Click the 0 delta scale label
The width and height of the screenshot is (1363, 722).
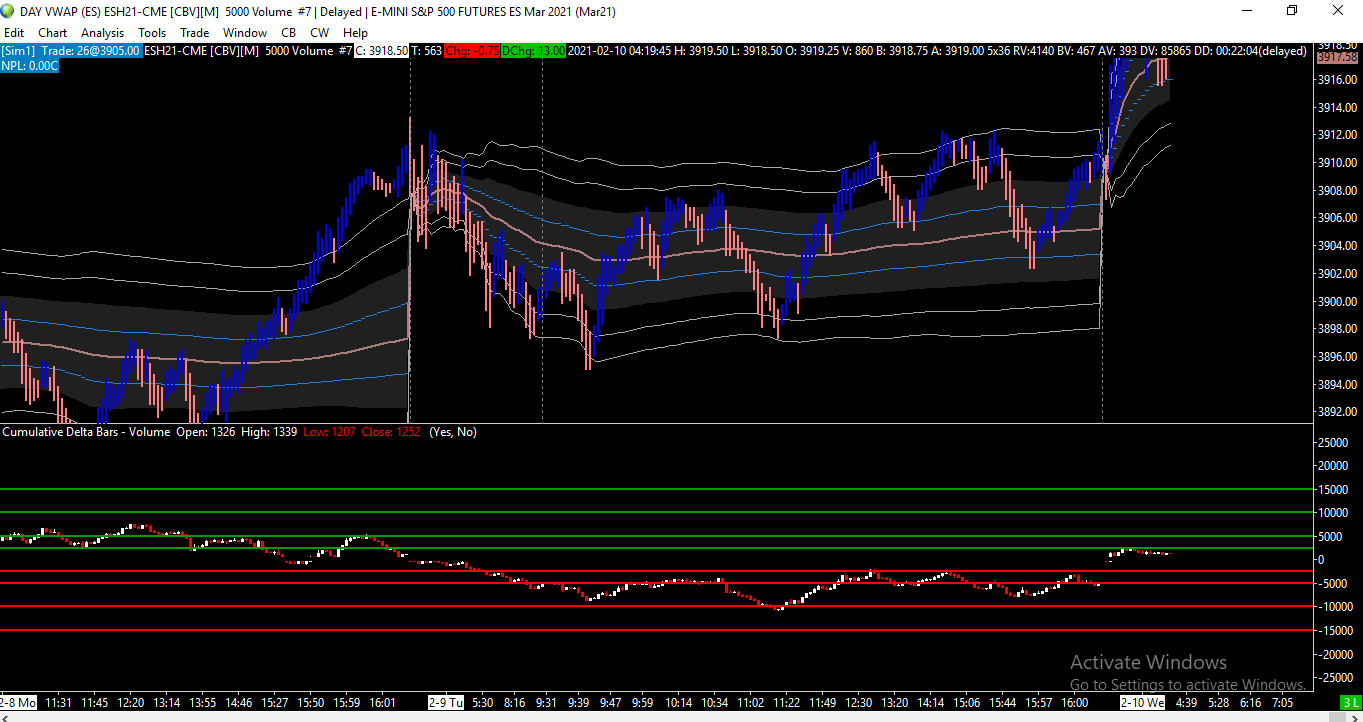[1323, 559]
